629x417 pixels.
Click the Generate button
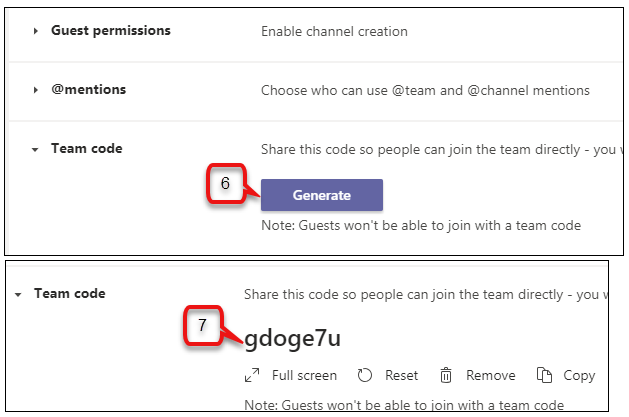click(x=322, y=195)
